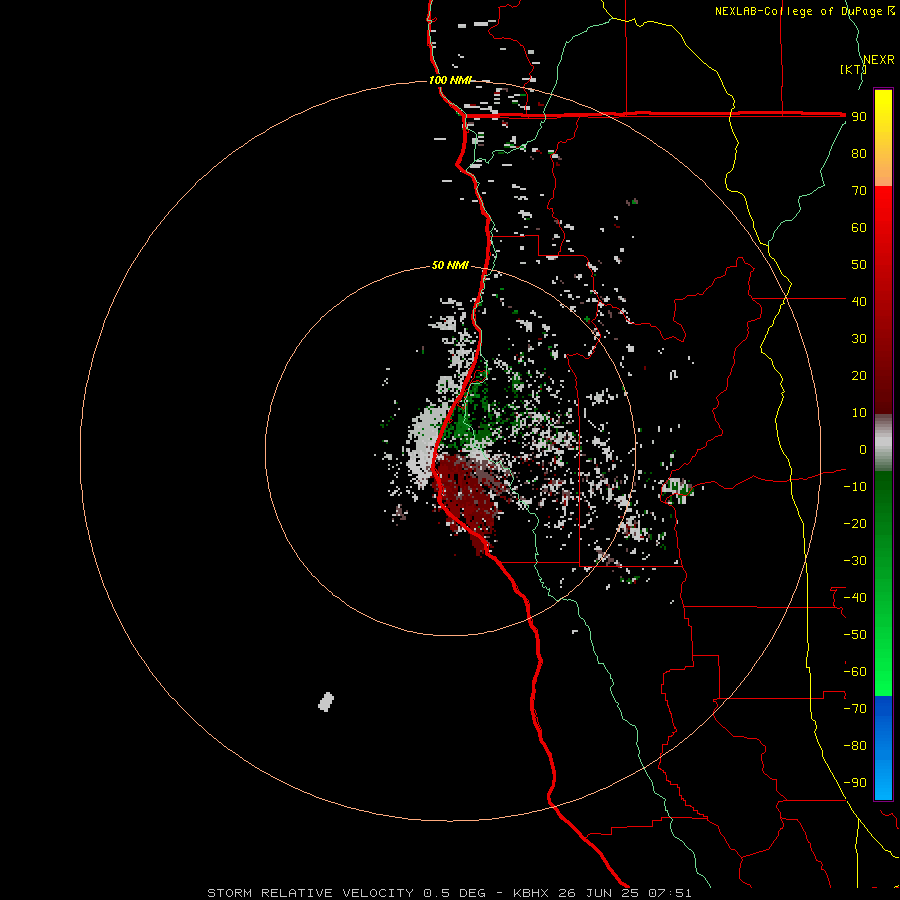This screenshot has height=900, width=900.
Task: Click the isolated gray echo blob offshore
Action: 326,701
